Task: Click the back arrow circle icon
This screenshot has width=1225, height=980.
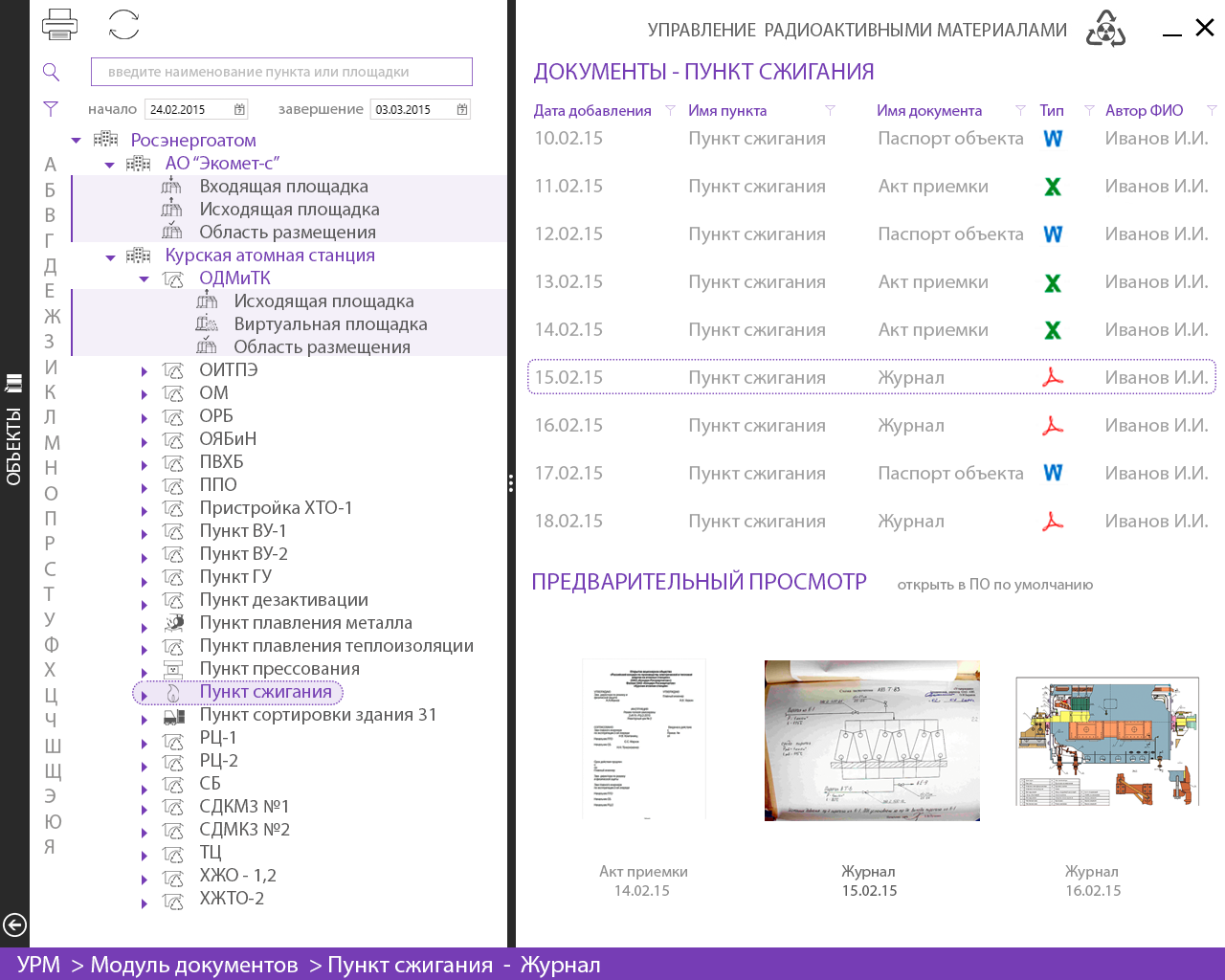Action: coord(14,924)
